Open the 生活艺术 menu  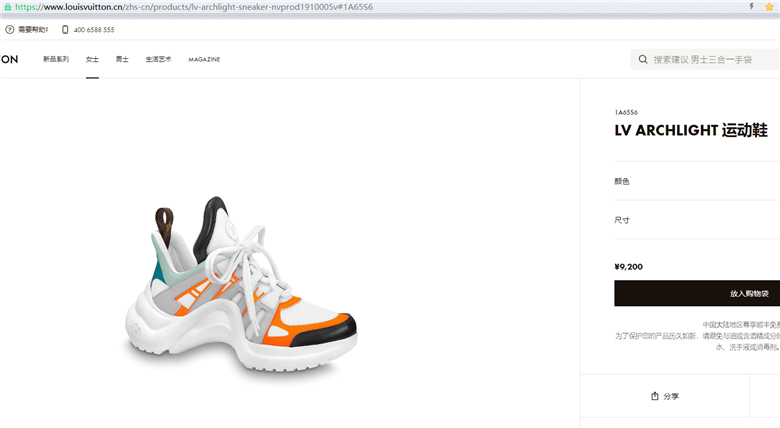point(158,59)
